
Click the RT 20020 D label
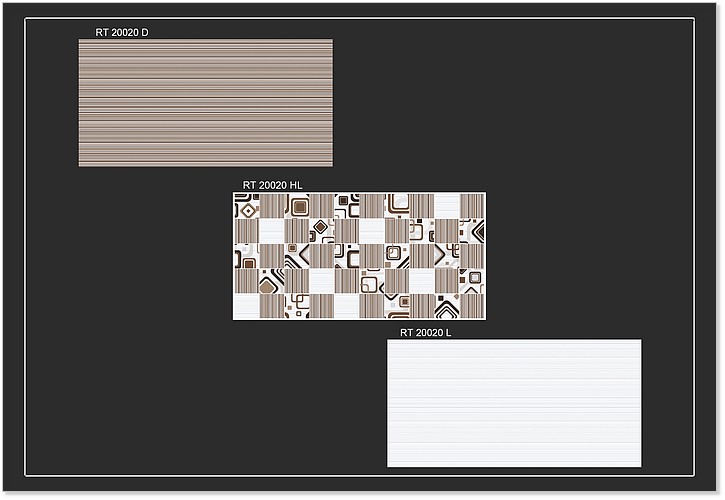(122, 32)
